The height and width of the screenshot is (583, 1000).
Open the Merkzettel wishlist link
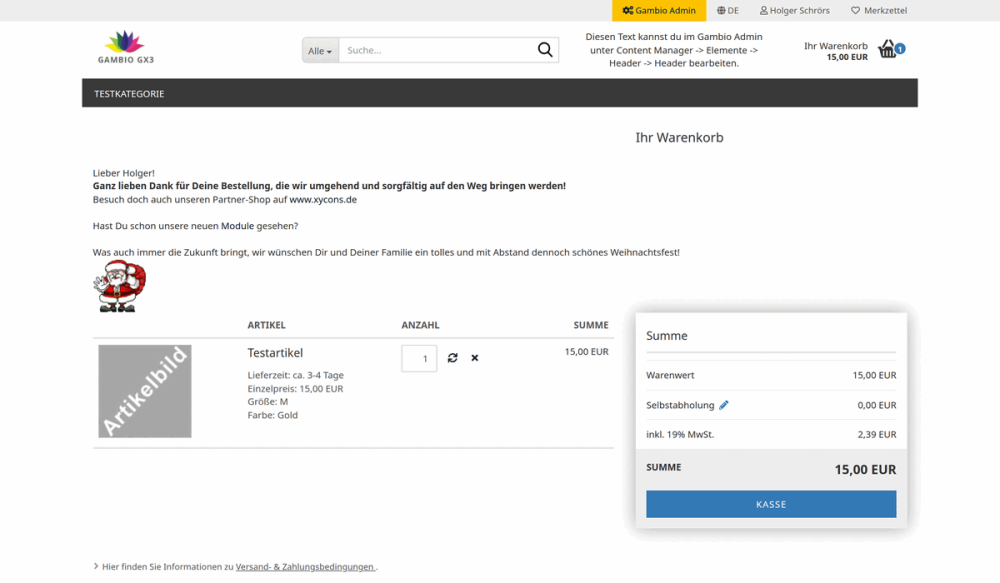879,10
